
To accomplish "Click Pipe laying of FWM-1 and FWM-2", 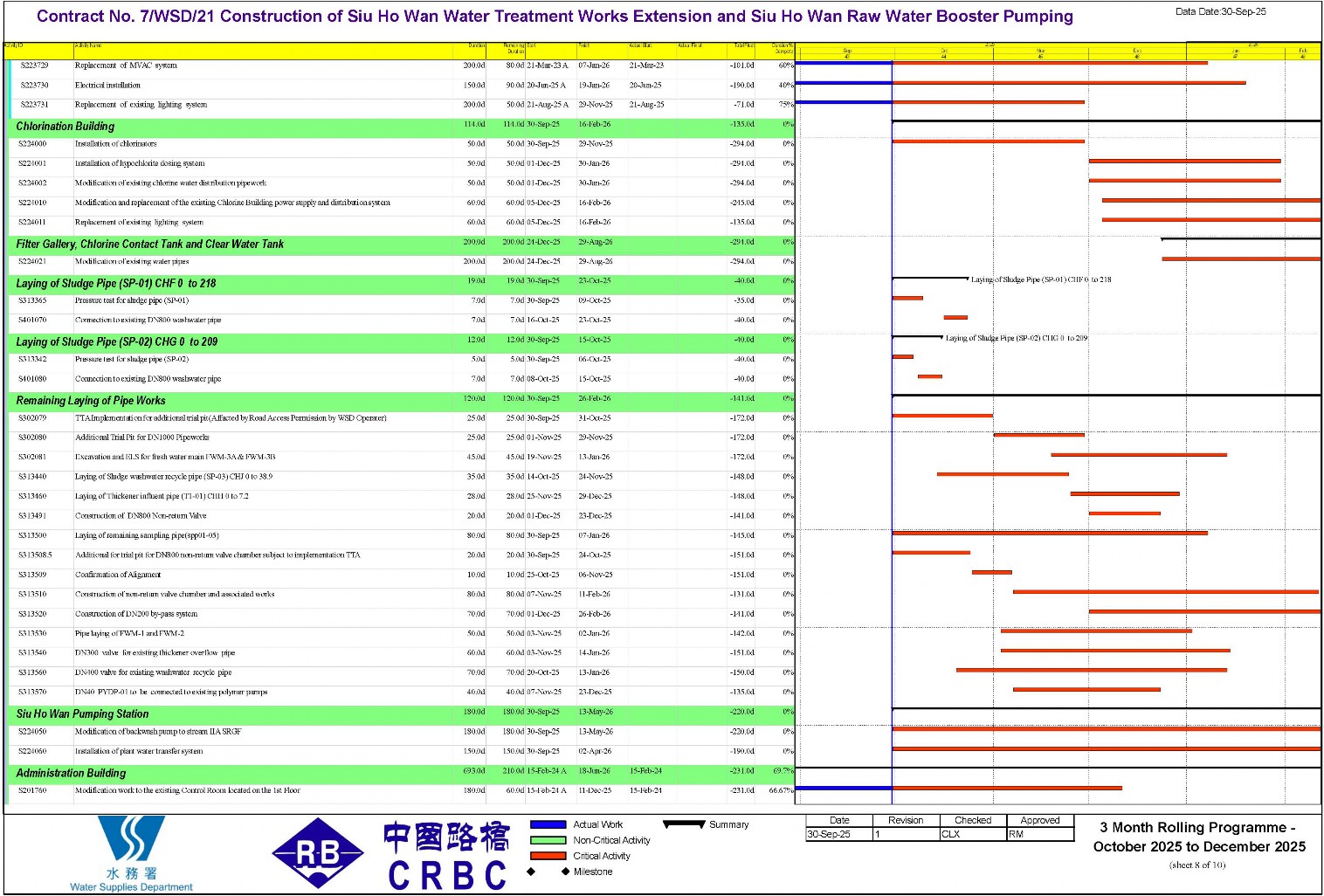I will [x=129, y=633].
